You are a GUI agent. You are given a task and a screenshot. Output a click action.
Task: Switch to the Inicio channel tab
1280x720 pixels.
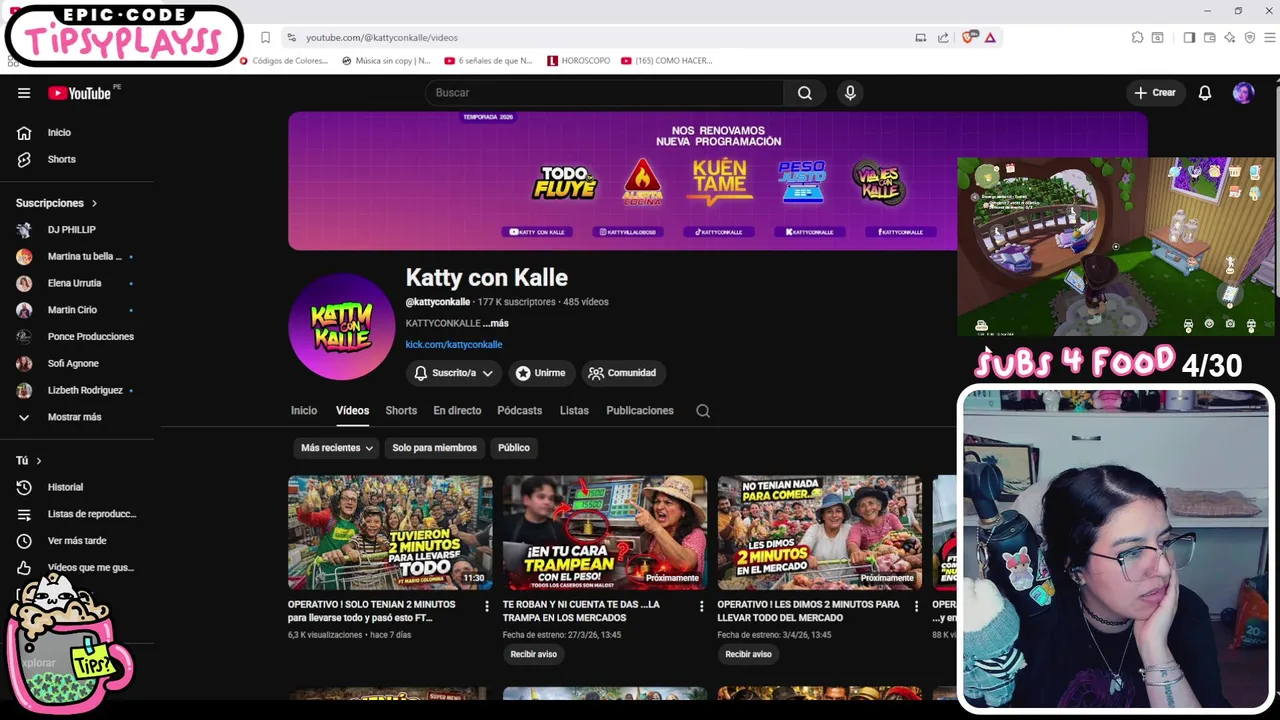[304, 411]
